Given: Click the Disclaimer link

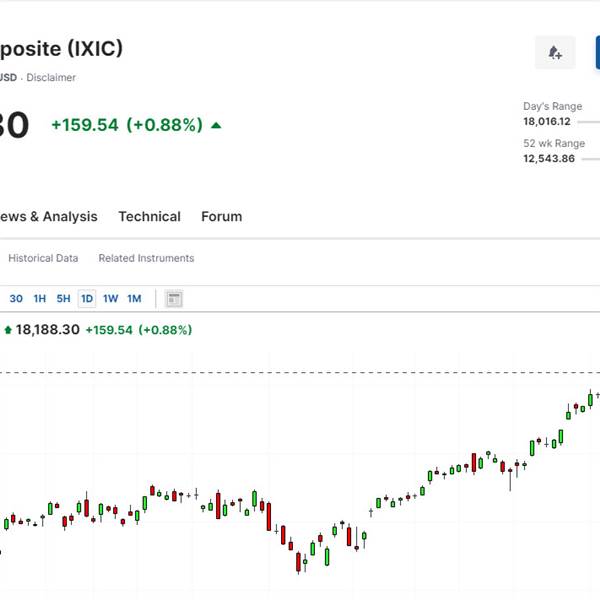Looking at the screenshot, I should click(50, 77).
